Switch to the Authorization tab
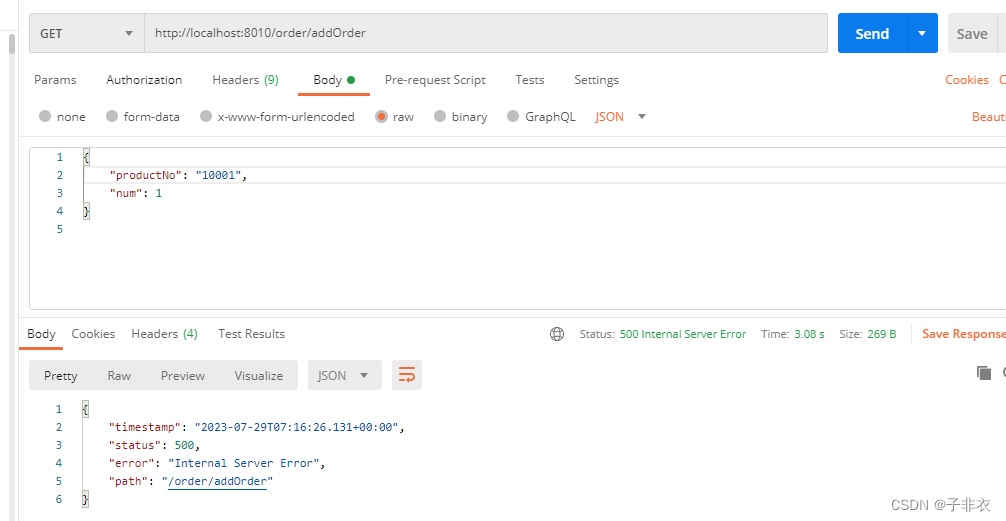 (x=144, y=80)
